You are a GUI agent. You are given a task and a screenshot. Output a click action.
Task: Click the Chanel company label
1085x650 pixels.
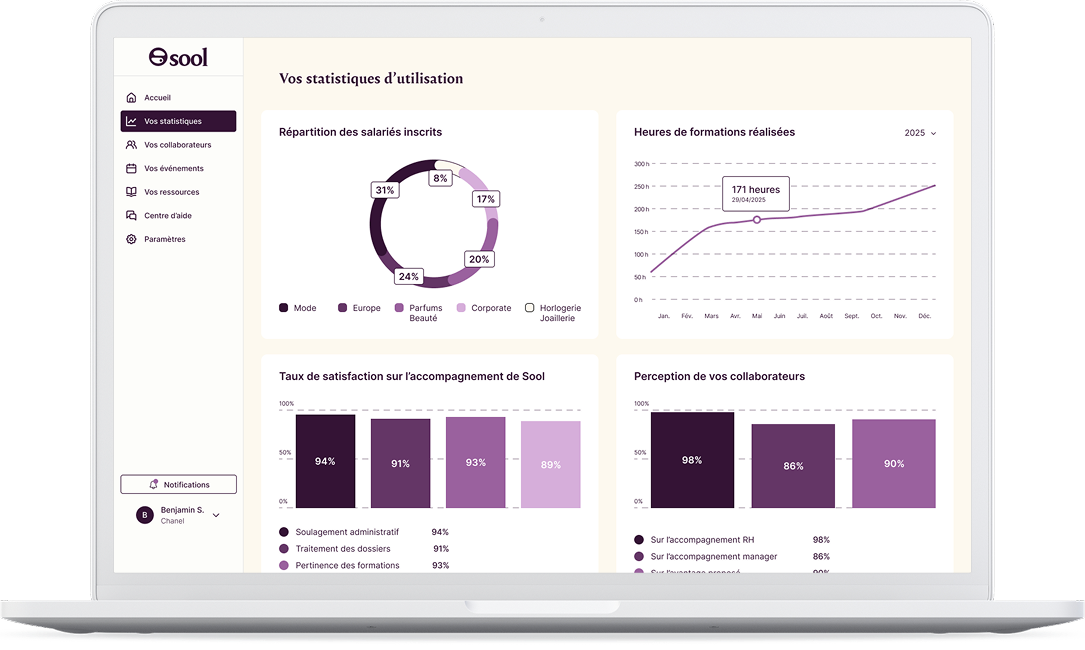click(x=172, y=521)
